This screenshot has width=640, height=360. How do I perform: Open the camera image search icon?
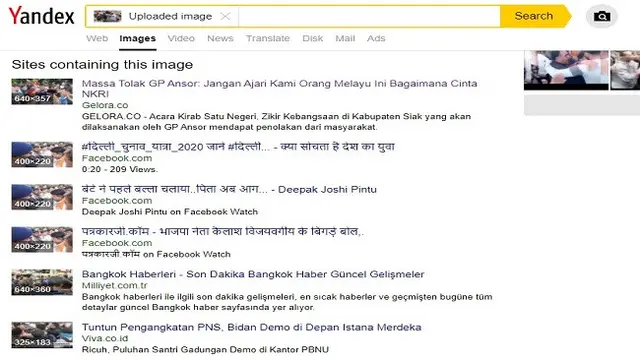[602, 16]
